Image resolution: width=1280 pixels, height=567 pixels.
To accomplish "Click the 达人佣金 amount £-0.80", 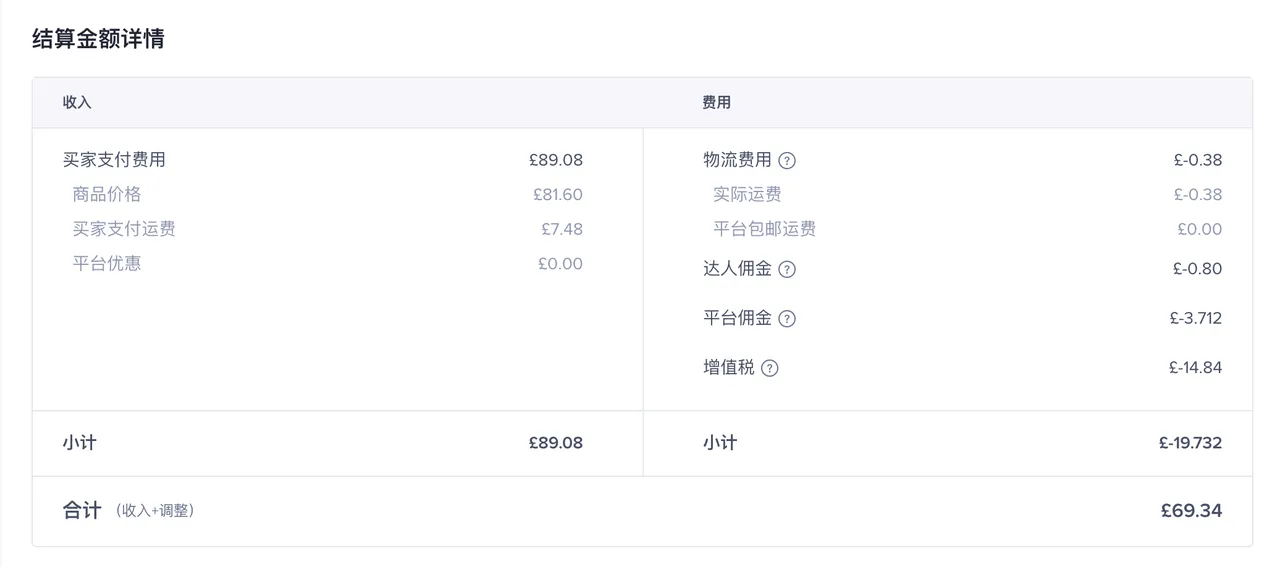I will [1197, 268].
